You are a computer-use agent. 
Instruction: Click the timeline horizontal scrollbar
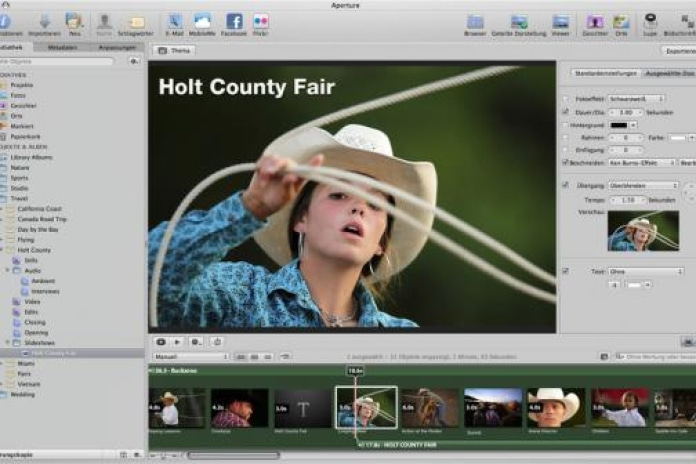click(x=233, y=455)
